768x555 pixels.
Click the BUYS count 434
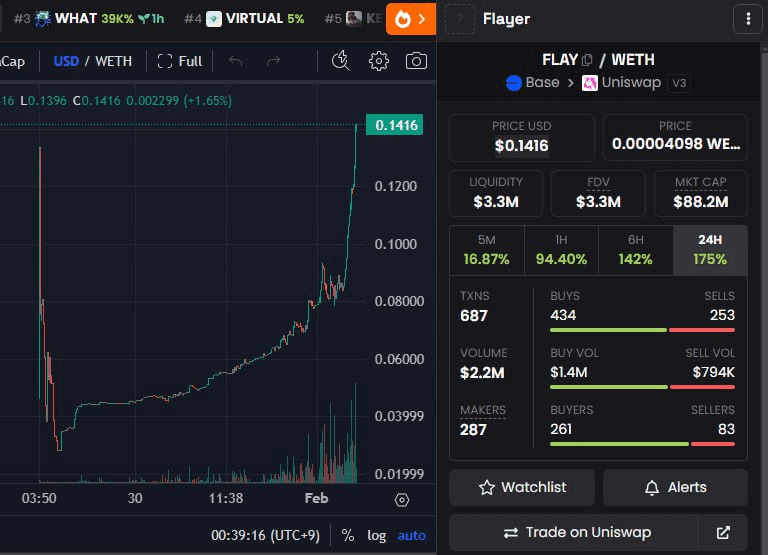[563, 315]
